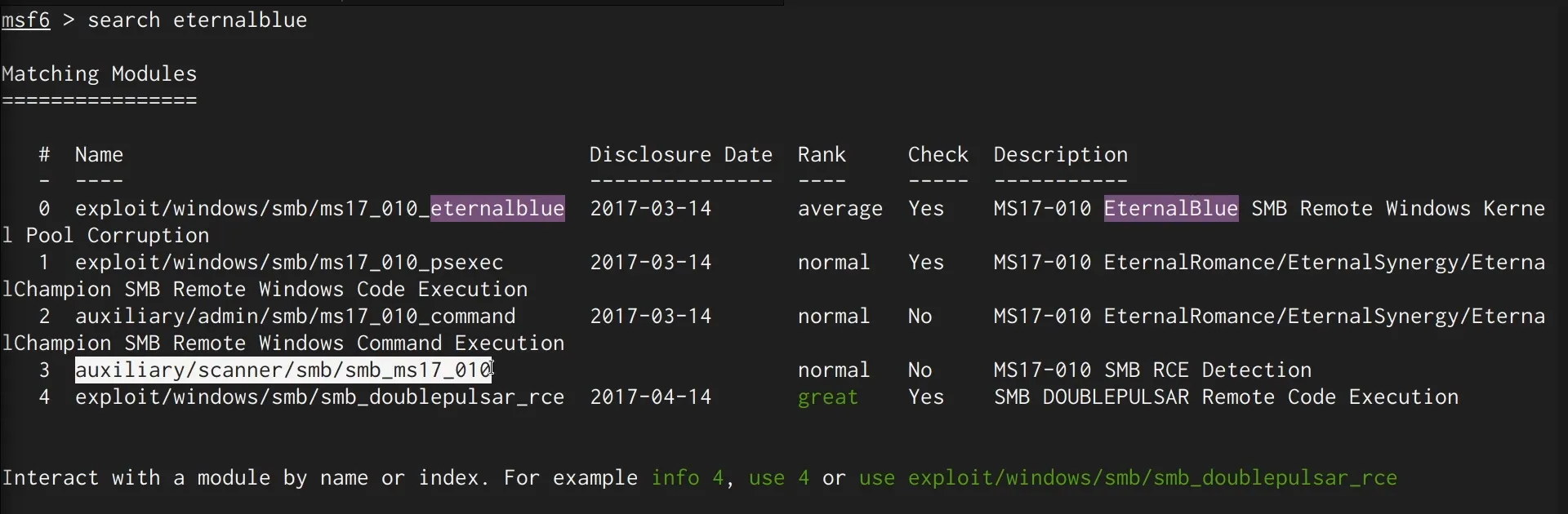
Task: Click the green 'info 4' example text
Action: click(687, 478)
